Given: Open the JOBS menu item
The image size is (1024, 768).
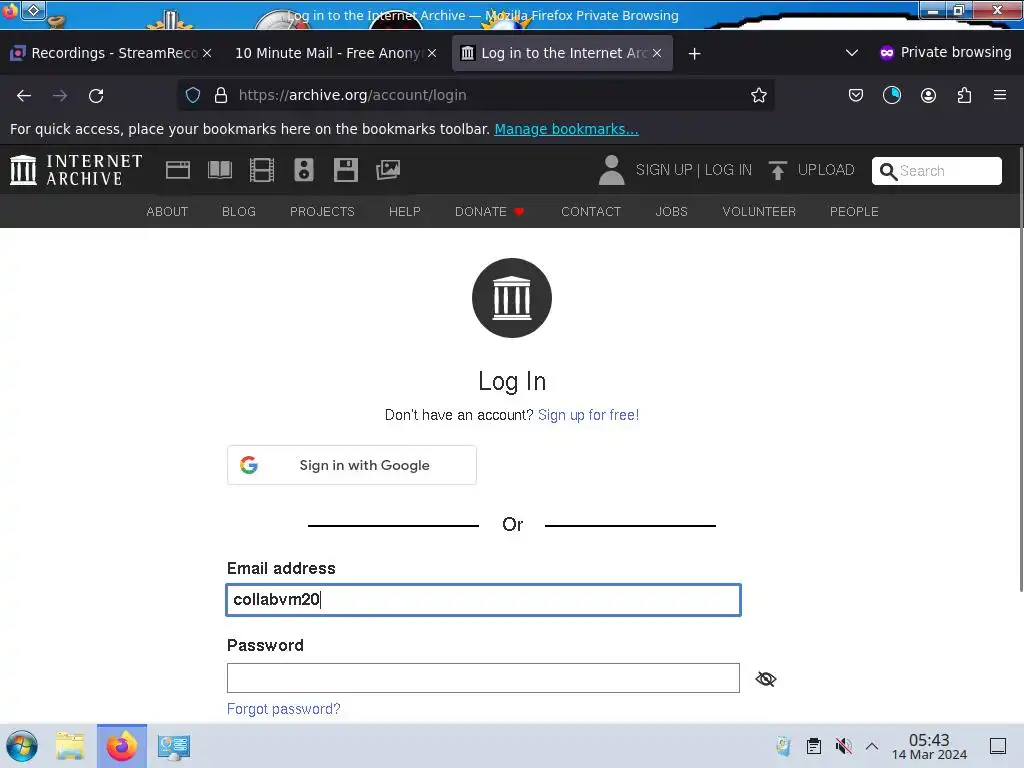Looking at the screenshot, I should pos(671,212).
